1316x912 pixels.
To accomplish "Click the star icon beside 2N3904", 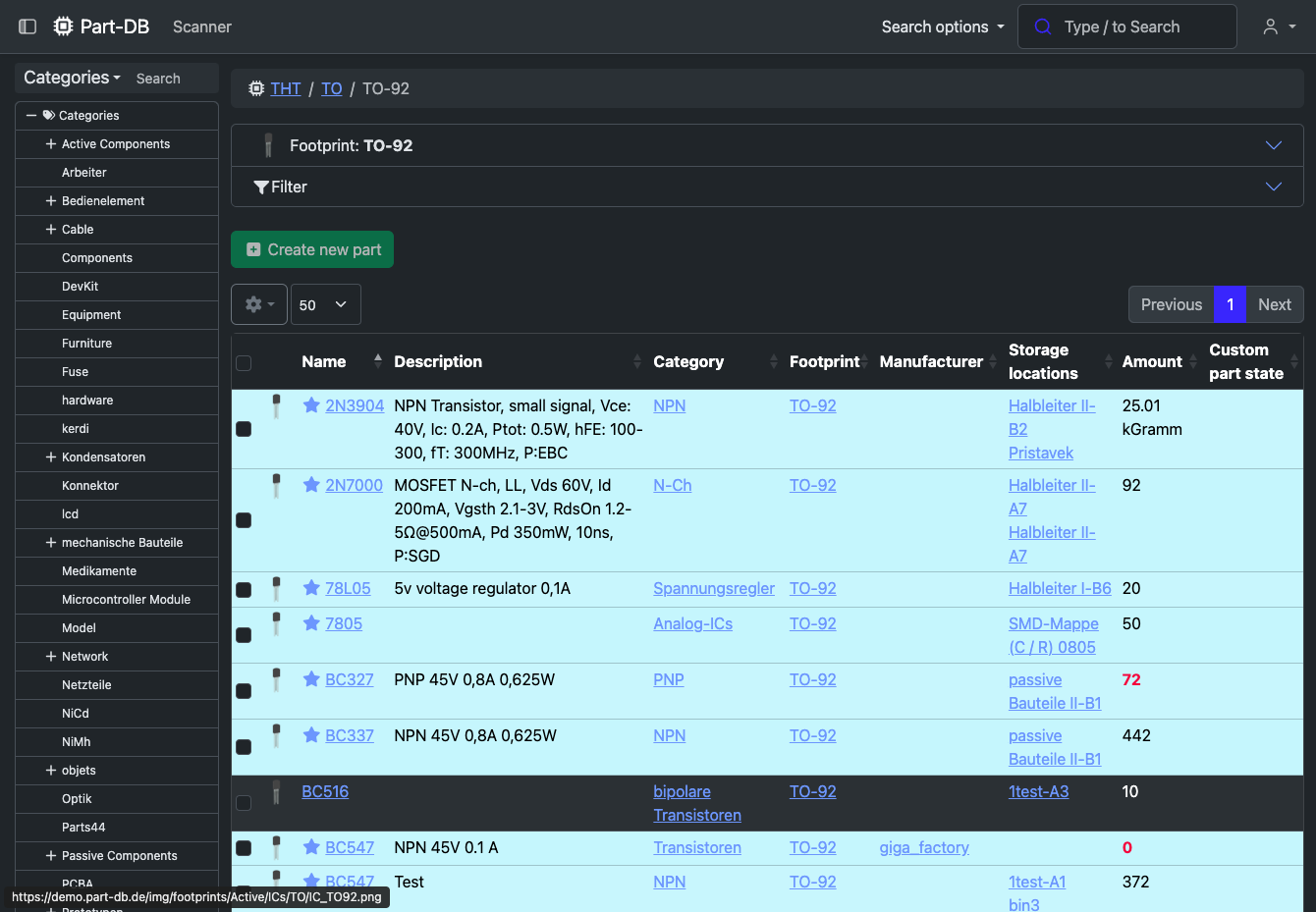I will click(x=311, y=405).
